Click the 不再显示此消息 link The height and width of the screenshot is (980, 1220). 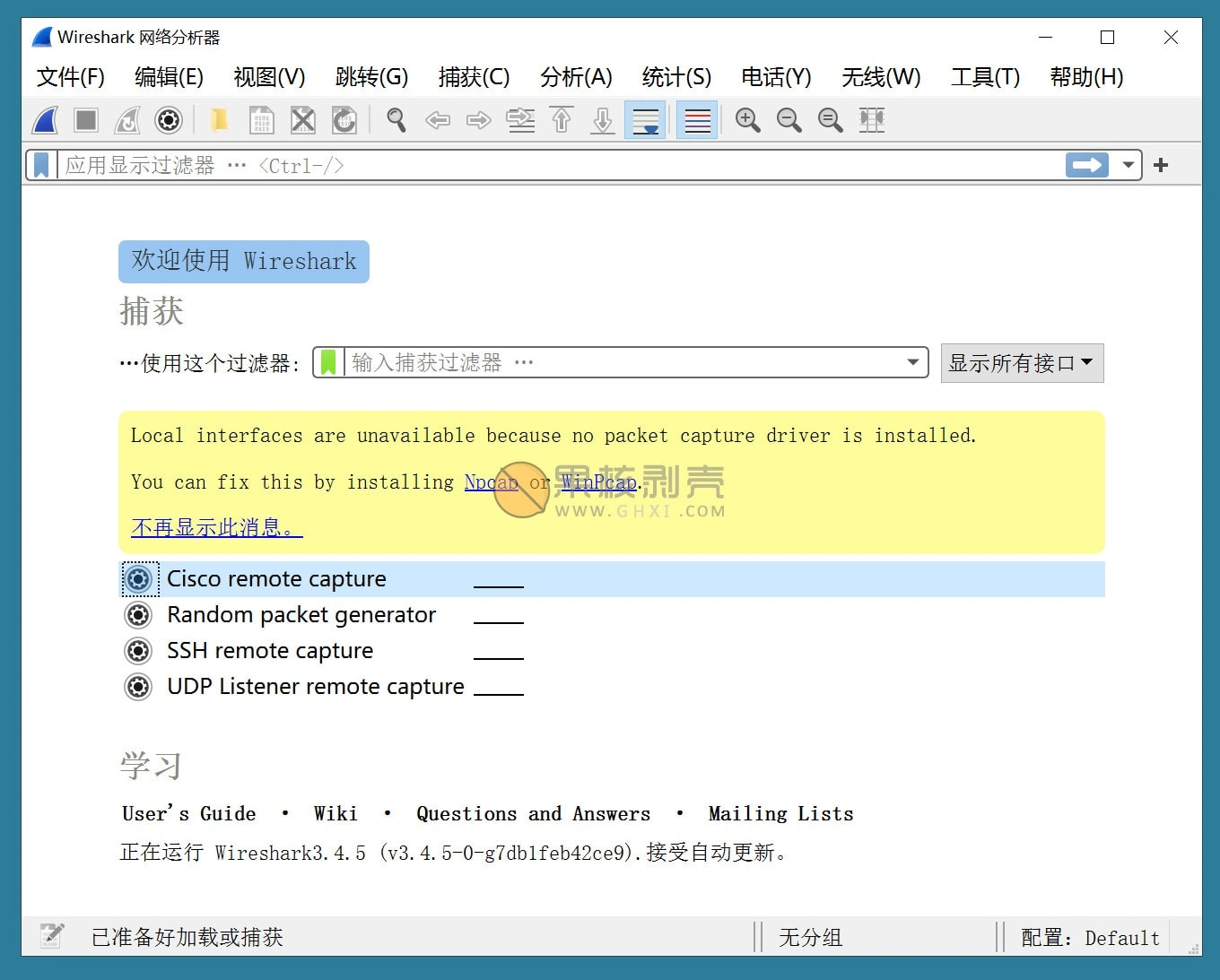click(217, 527)
